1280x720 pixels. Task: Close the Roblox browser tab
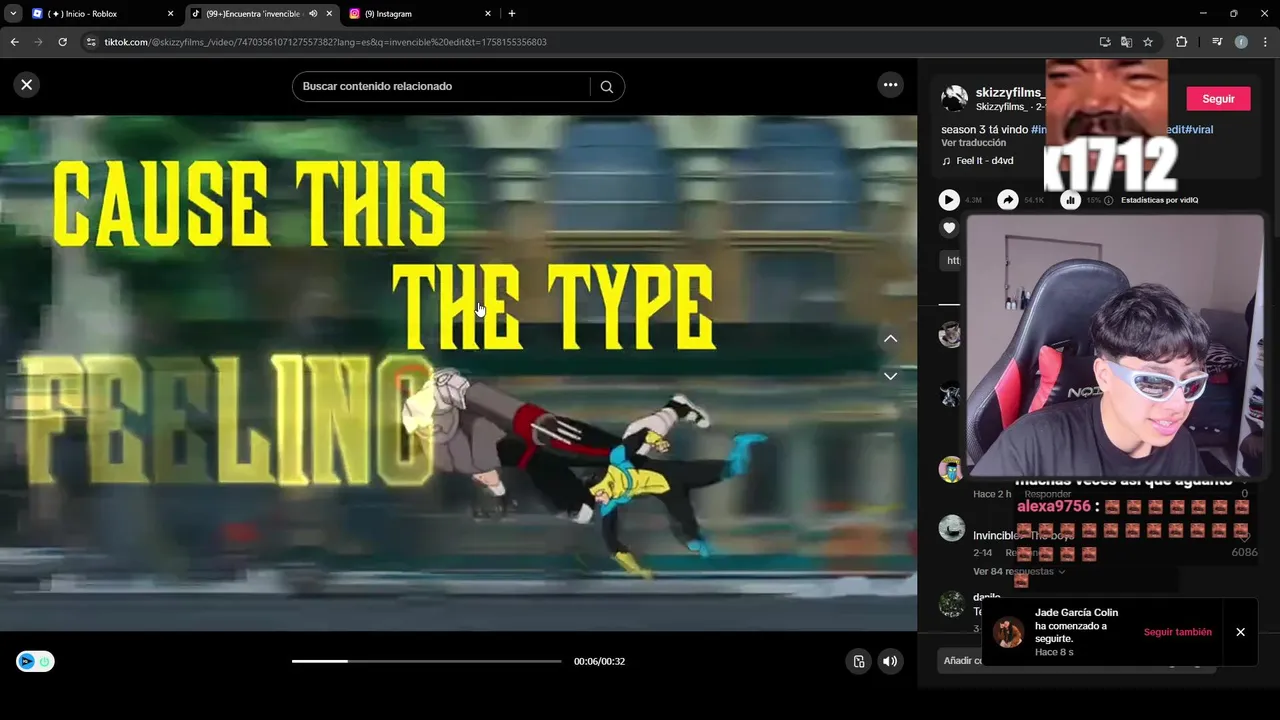click(170, 14)
